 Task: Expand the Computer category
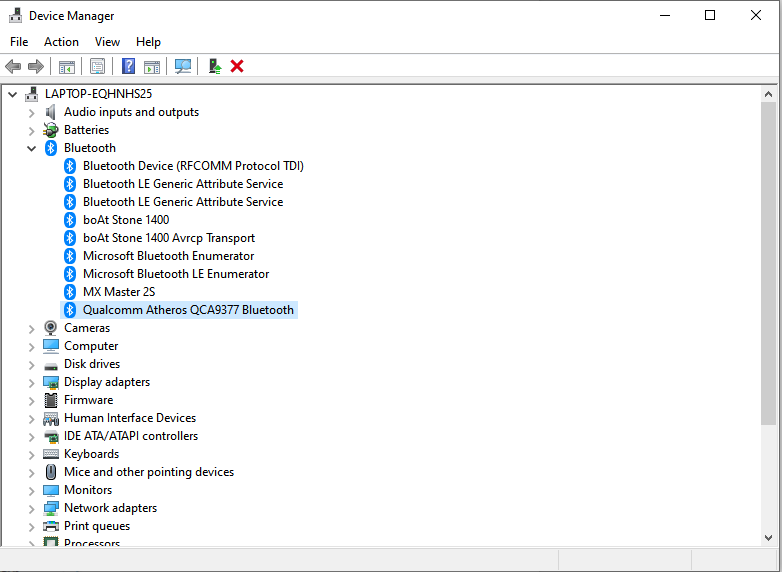(x=31, y=347)
